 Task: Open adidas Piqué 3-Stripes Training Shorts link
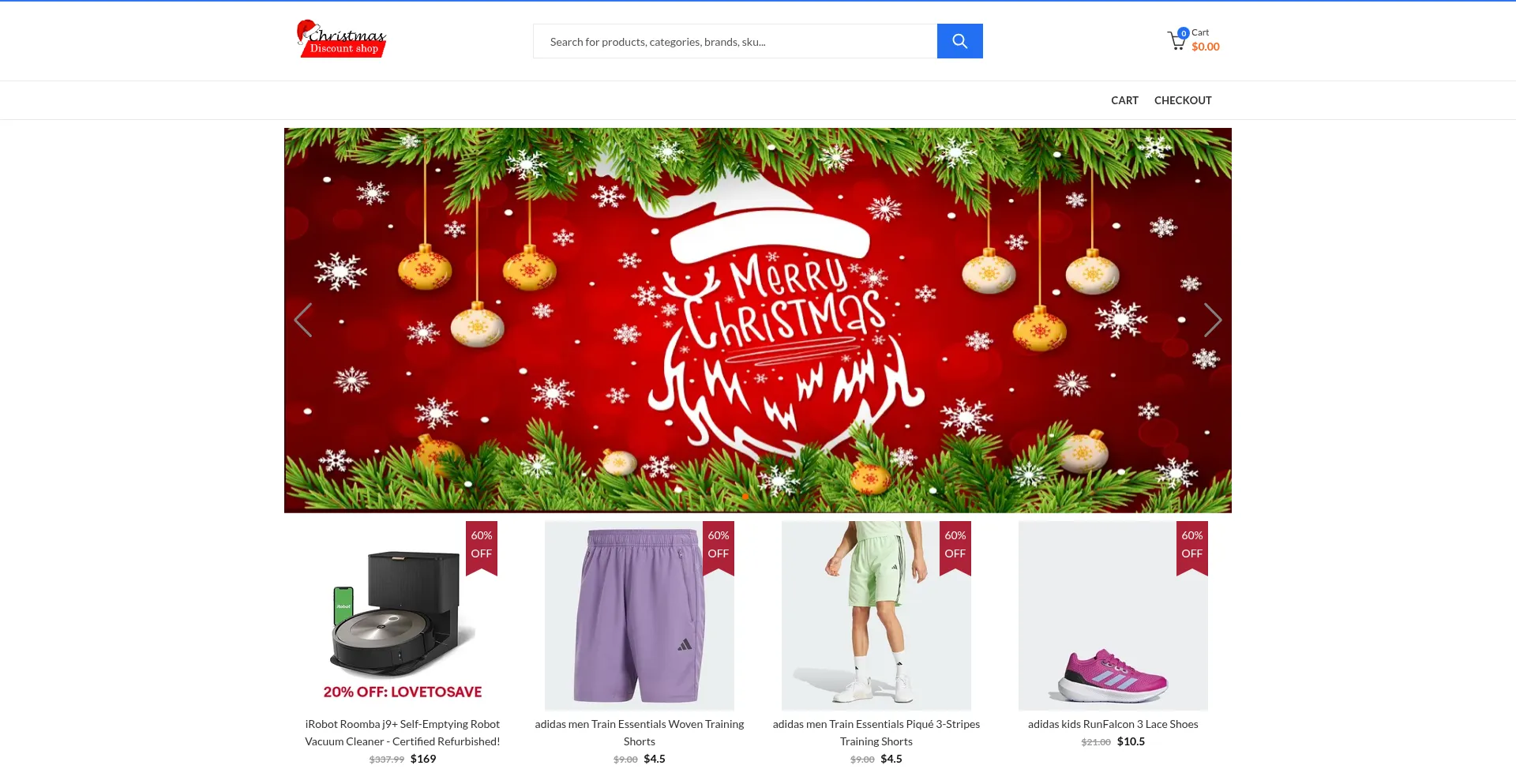pos(876,733)
